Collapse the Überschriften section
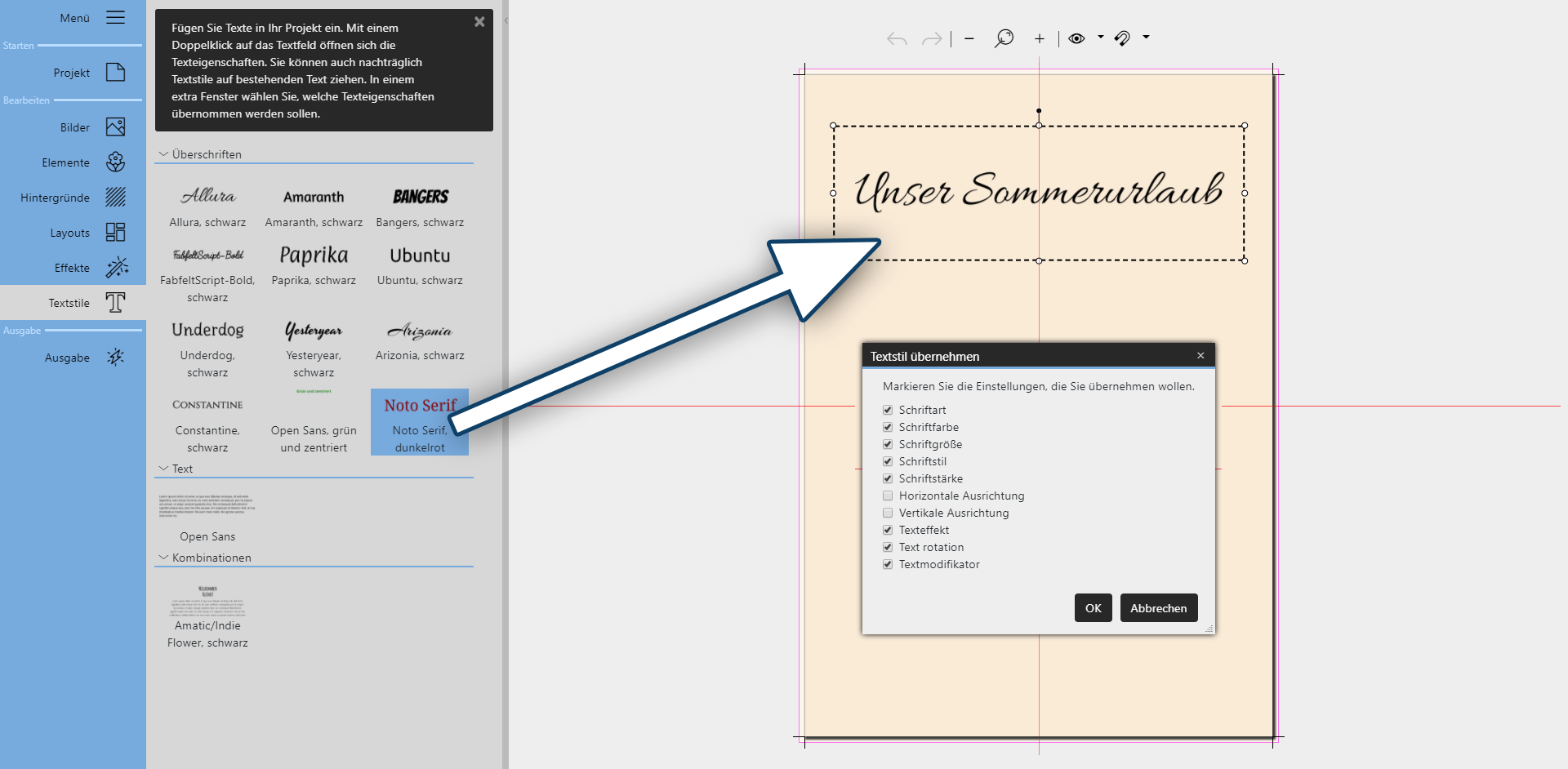The width and height of the screenshot is (1568, 769). point(163,154)
